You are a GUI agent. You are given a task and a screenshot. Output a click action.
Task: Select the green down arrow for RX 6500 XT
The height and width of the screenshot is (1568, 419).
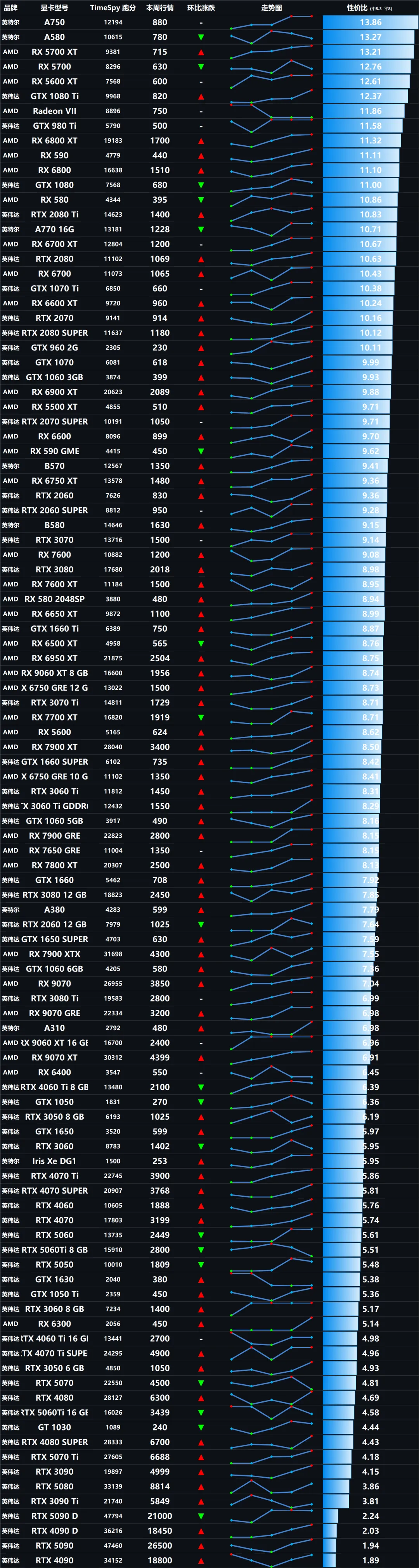point(201,643)
